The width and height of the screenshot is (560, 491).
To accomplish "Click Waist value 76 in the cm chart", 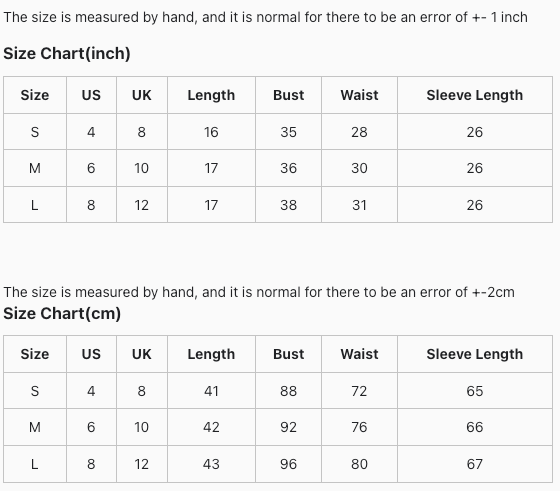I will 359,427.
